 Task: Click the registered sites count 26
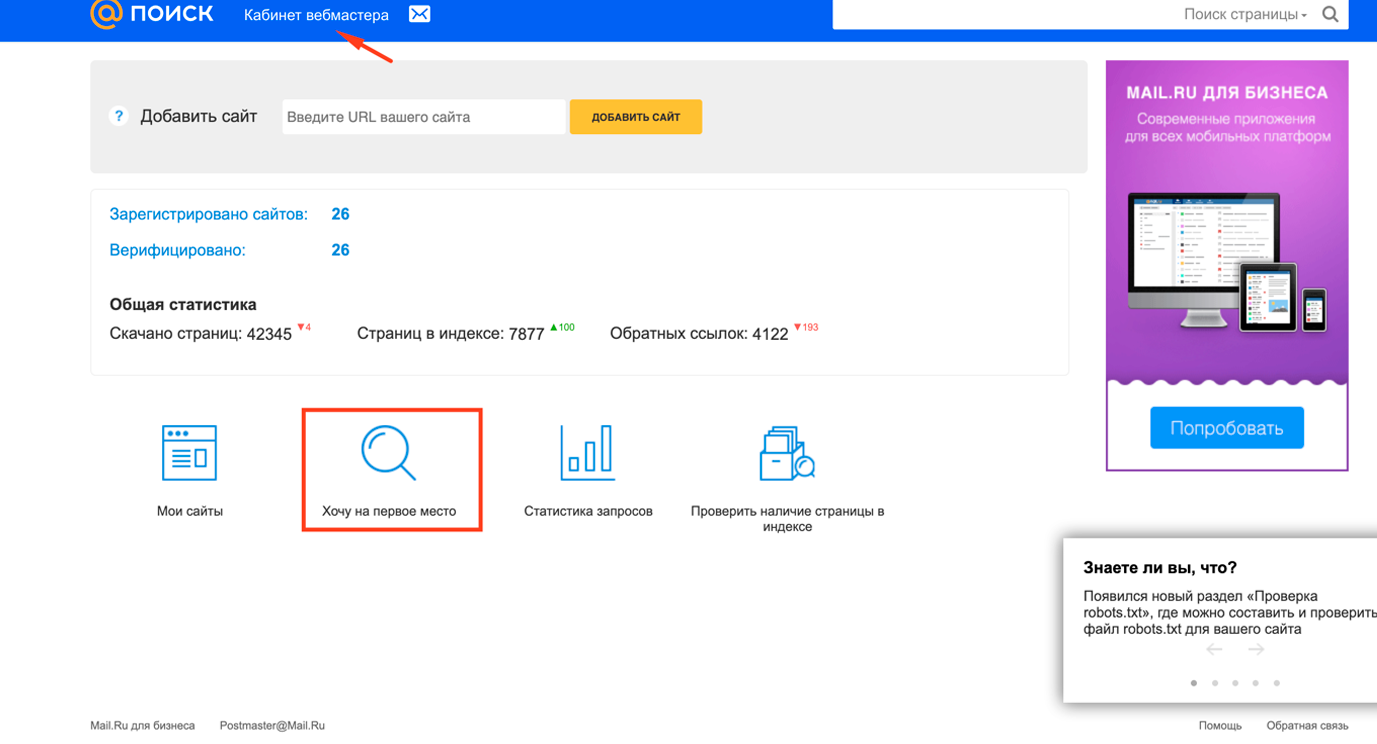pyautogui.click(x=340, y=214)
